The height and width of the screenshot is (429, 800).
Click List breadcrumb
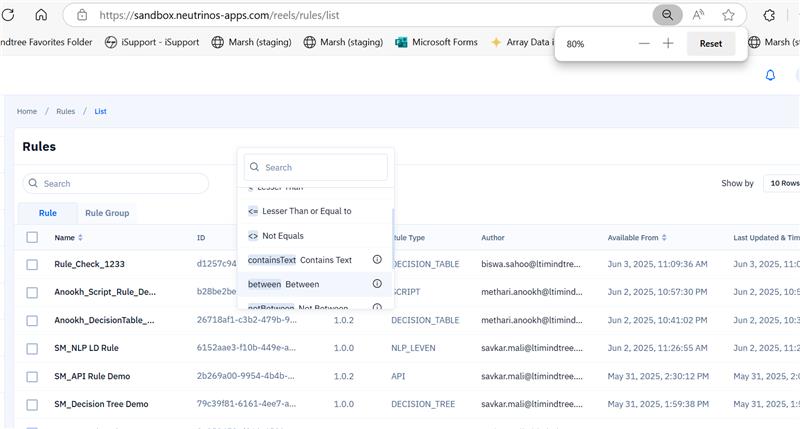tap(101, 111)
